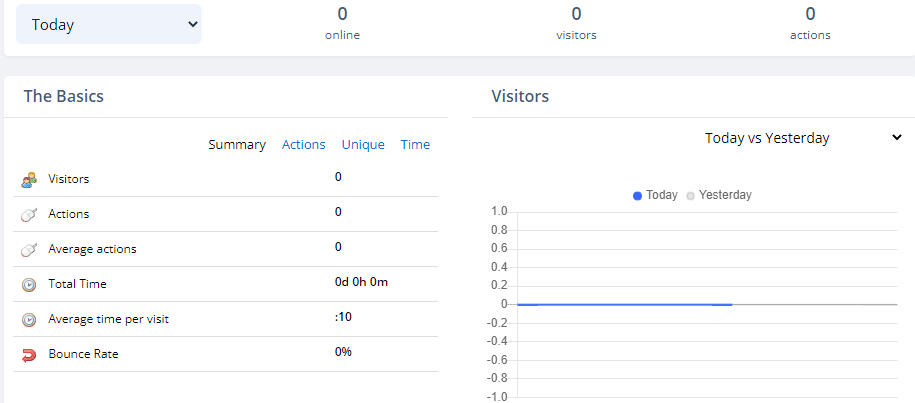Click the Visitors chart panel heading

click(520, 97)
